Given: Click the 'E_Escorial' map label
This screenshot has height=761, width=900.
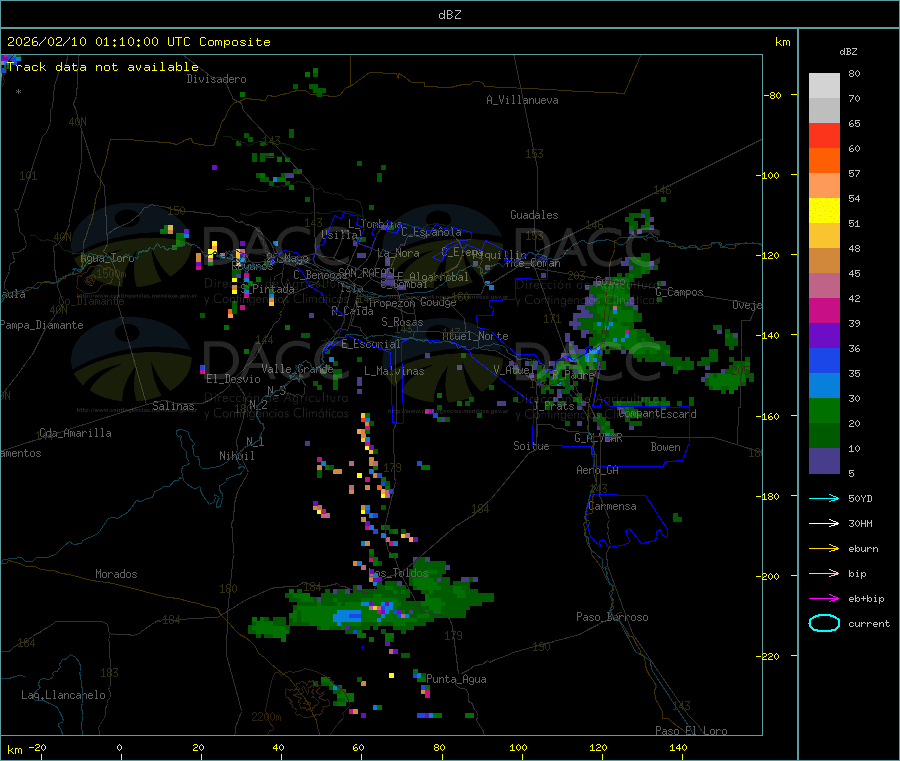Looking at the screenshot, I should click(x=371, y=344).
